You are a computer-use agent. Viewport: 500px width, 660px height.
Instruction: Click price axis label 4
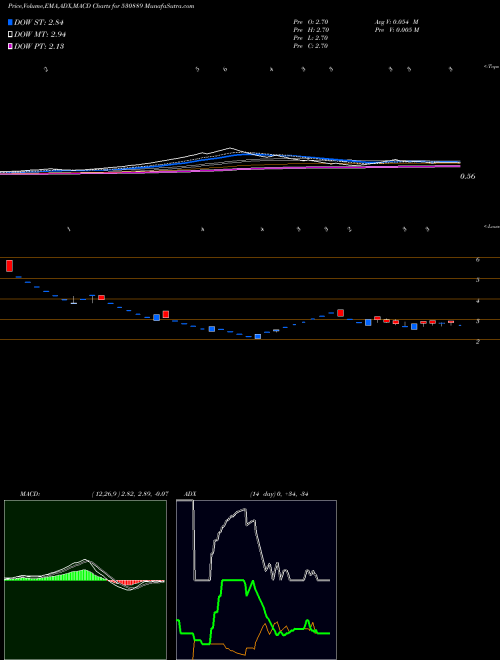[478, 301]
